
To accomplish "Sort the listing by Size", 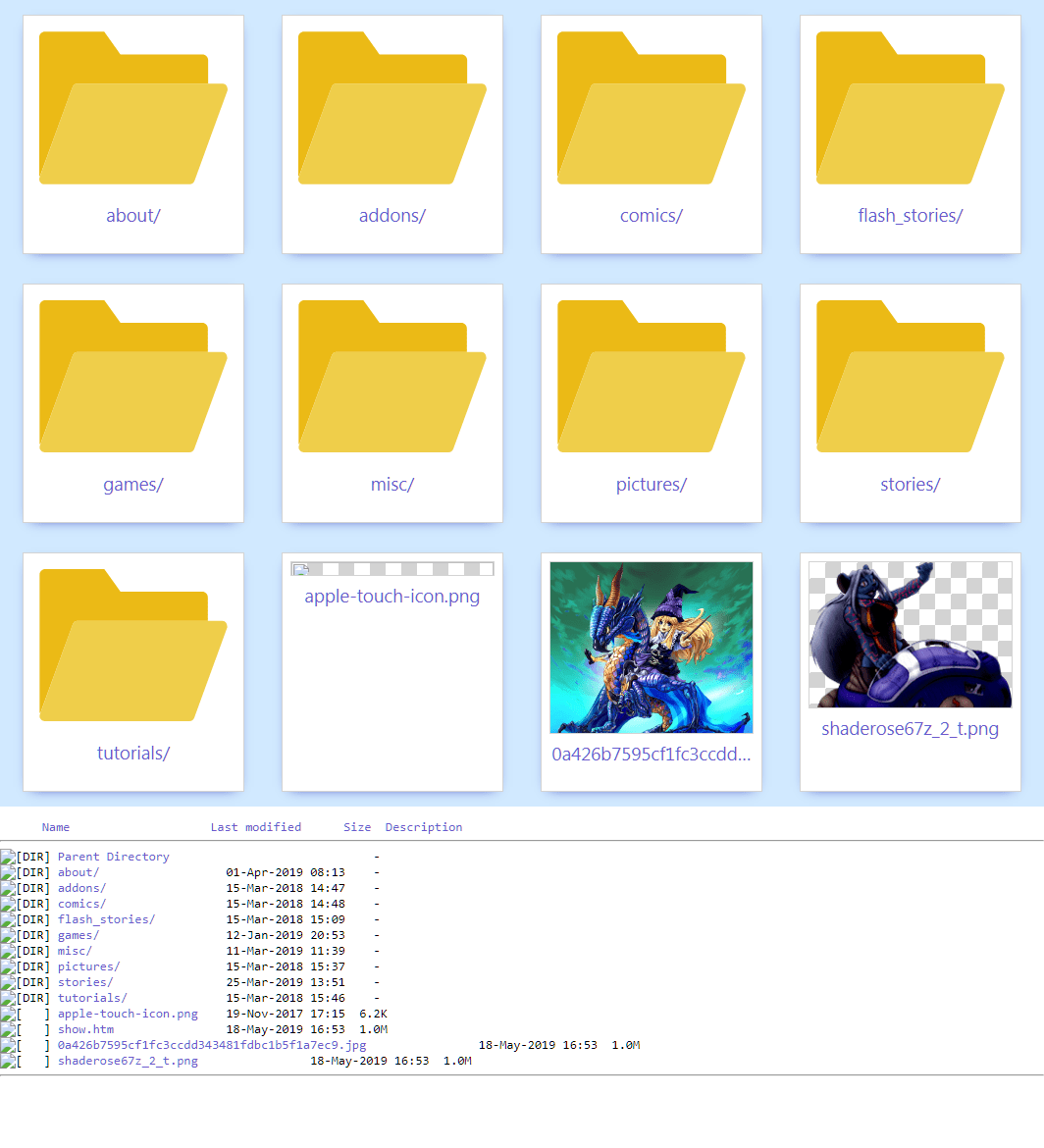I will point(357,827).
